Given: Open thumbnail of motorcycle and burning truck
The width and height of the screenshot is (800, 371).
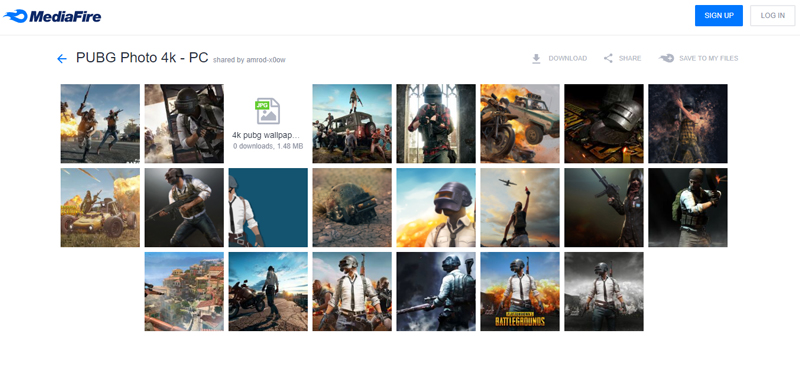Looking at the screenshot, I should point(520,123).
